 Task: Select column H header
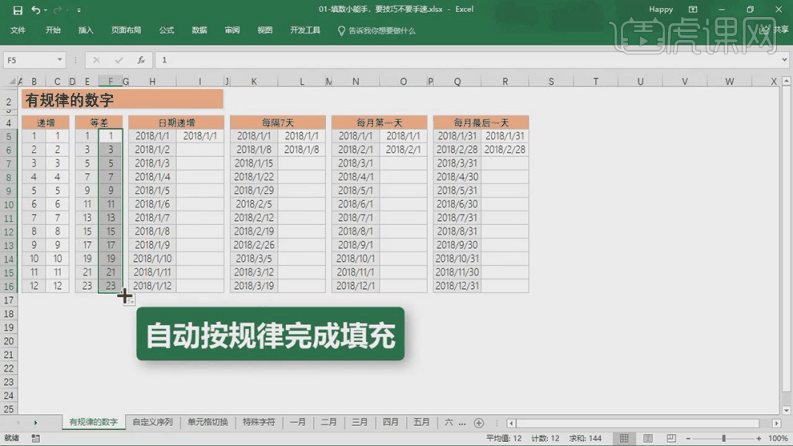point(152,81)
